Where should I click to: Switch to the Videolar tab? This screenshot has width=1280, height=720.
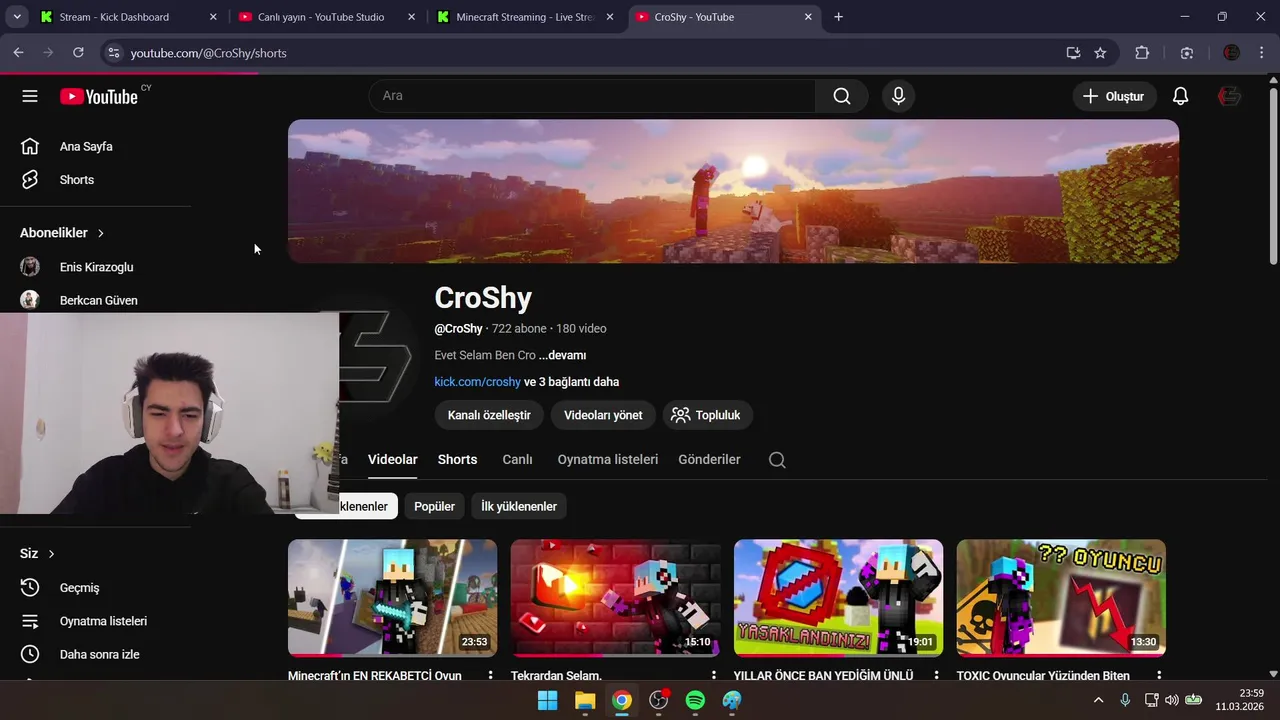(392, 460)
